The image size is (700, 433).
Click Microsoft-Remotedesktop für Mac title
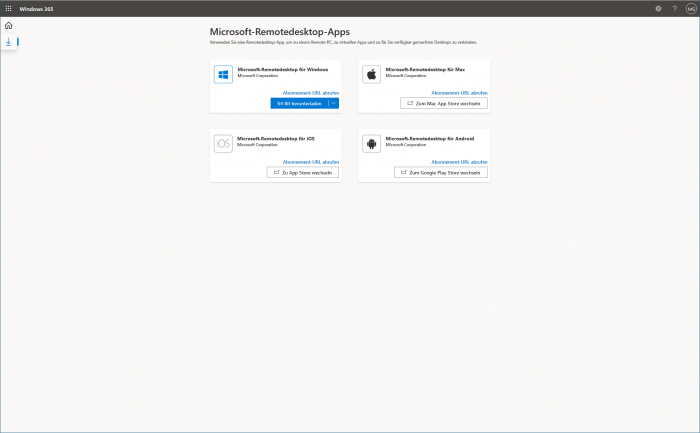[x=425, y=70]
